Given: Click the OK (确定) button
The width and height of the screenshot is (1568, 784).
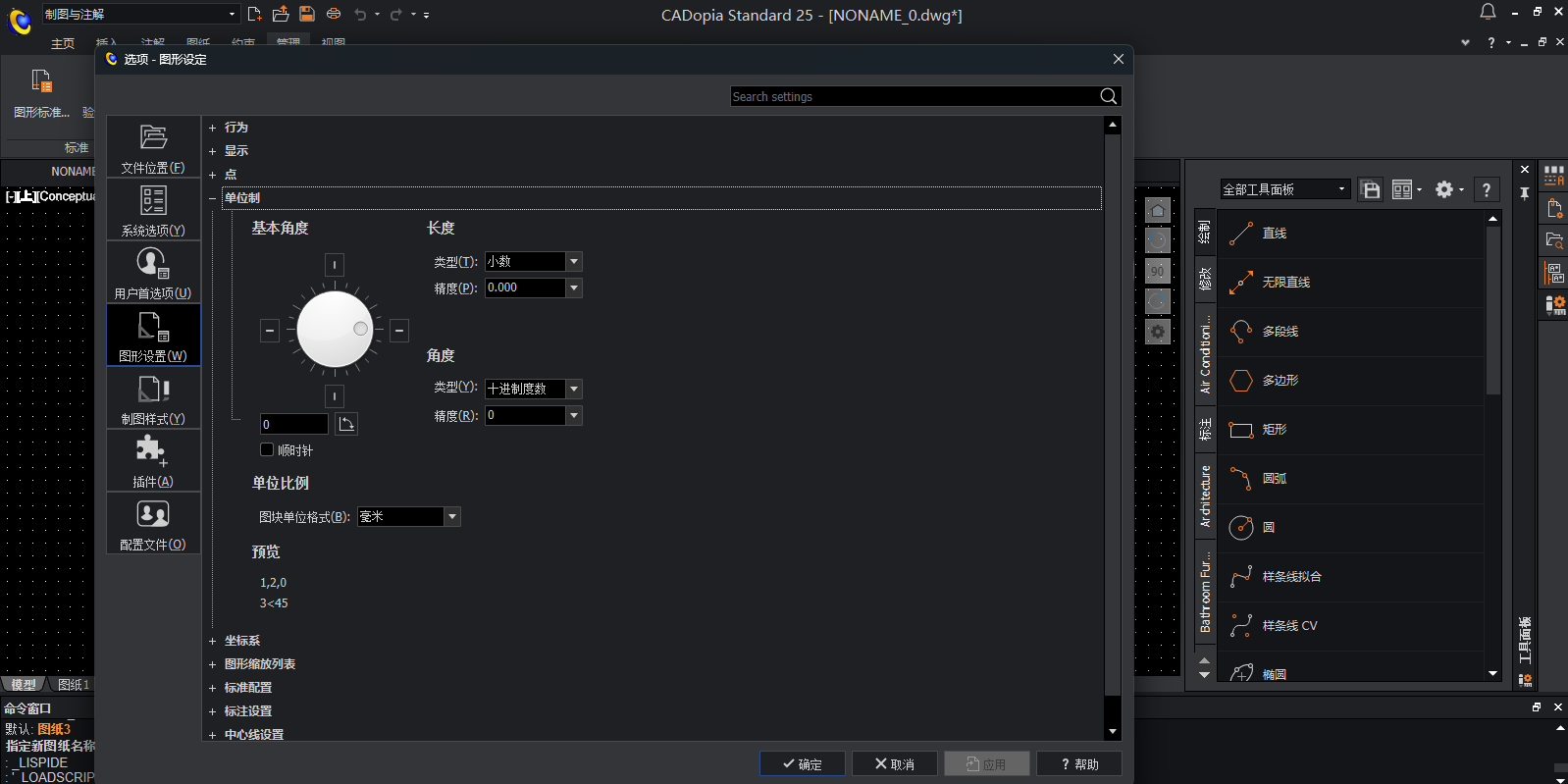Looking at the screenshot, I should (802, 764).
